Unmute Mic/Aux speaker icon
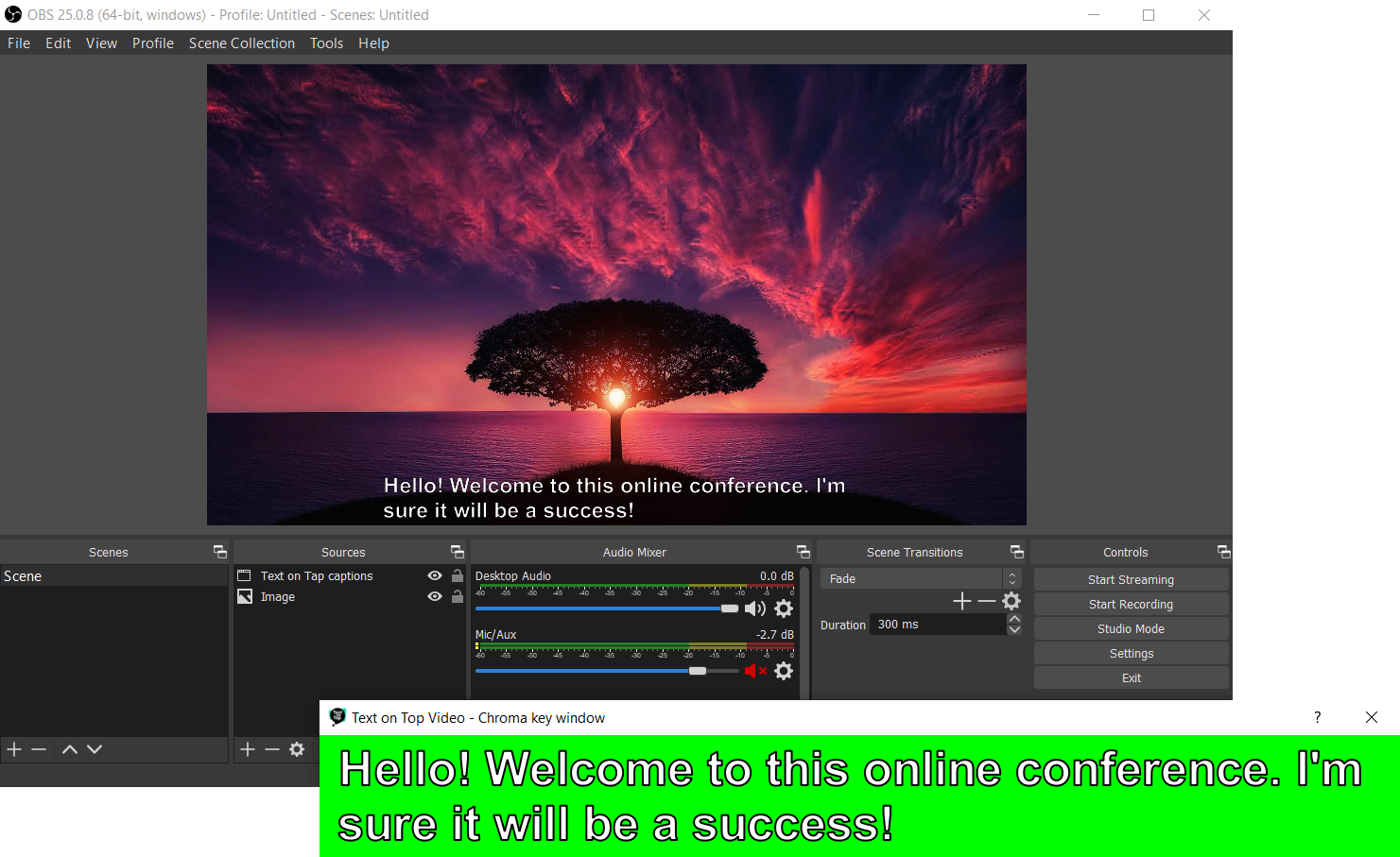 755,671
